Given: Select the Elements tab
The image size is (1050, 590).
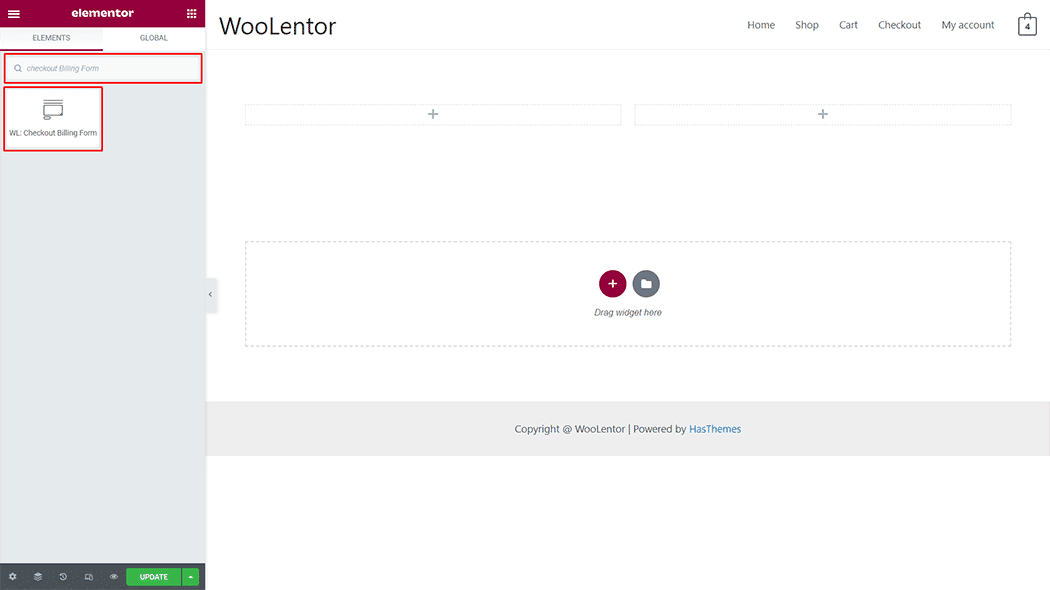Looking at the screenshot, I should click(x=51, y=38).
